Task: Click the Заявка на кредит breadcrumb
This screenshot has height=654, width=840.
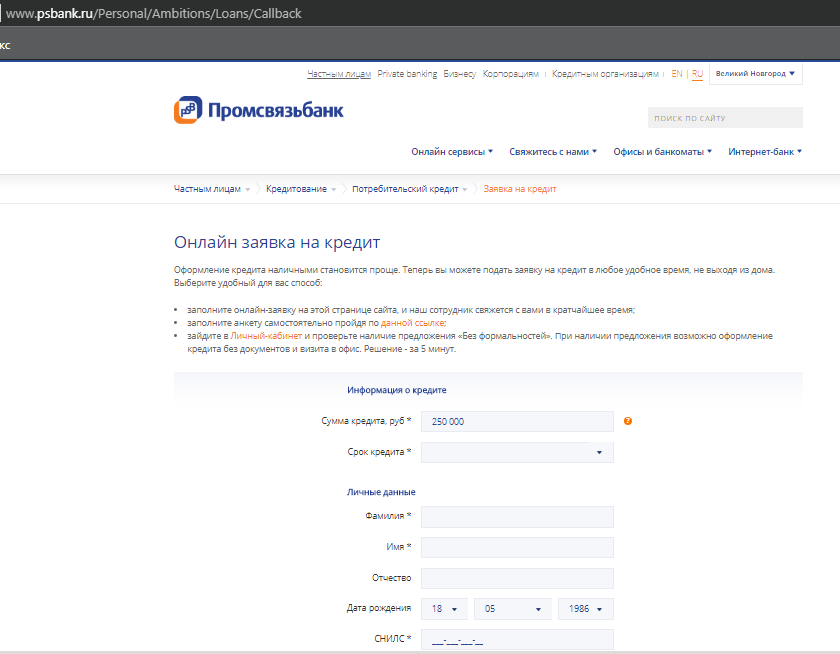Action: click(x=520, y=189)
